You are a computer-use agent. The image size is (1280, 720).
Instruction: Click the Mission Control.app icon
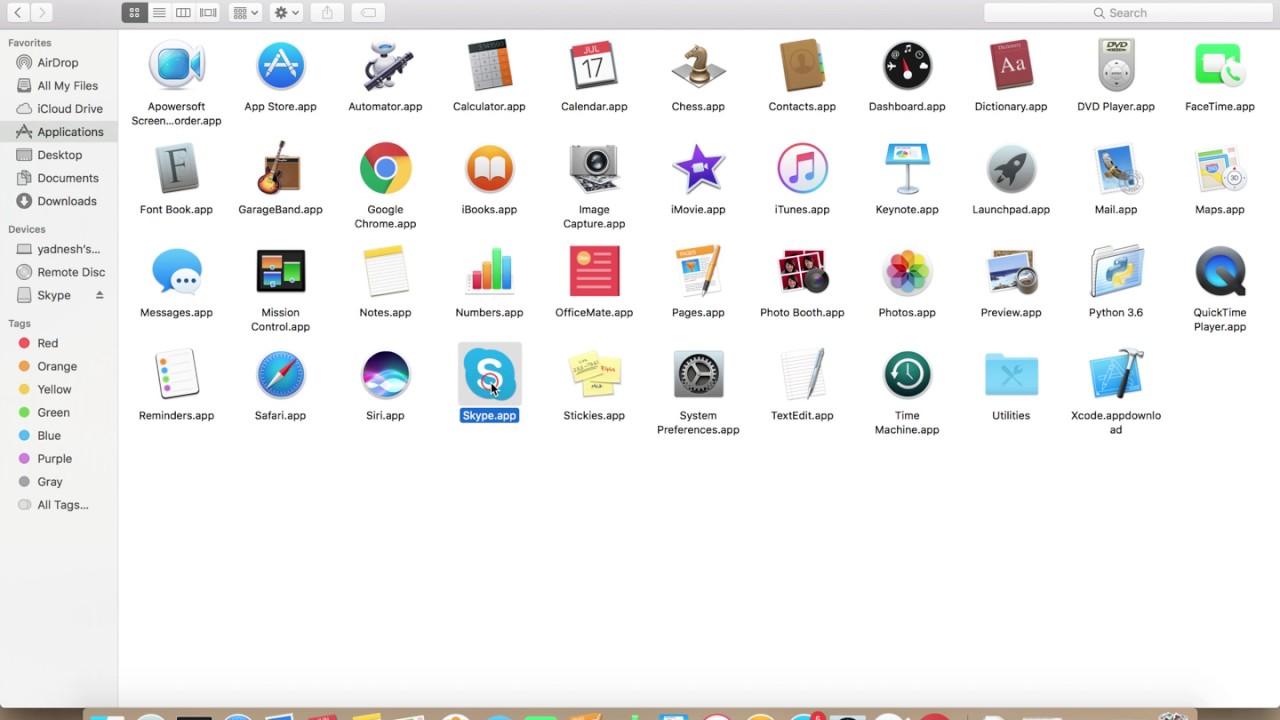[280, 272]
